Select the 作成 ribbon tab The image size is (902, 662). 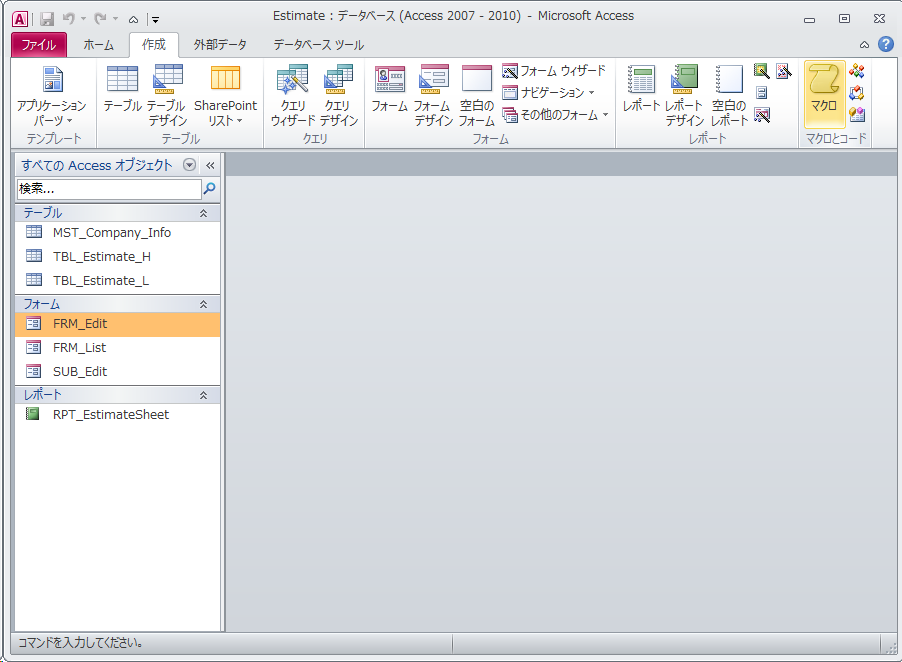pyautogui.click(x=154, y=45)
